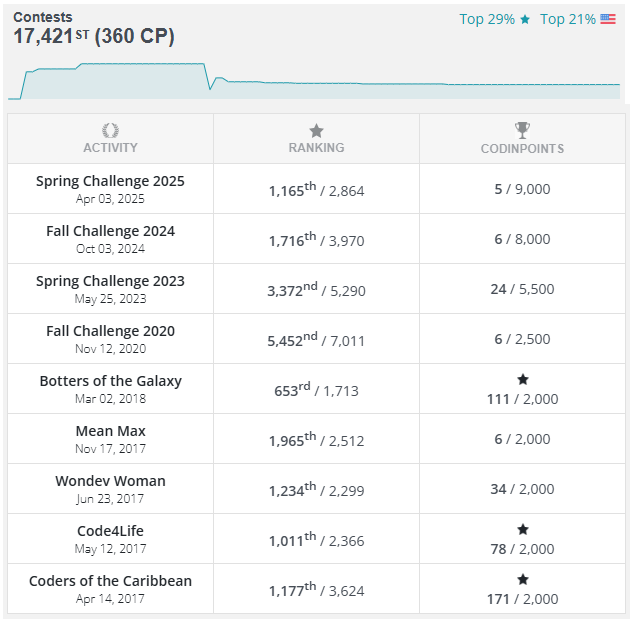
Task: Click the laurel wreath Activity icon
Action: (110, 130)
